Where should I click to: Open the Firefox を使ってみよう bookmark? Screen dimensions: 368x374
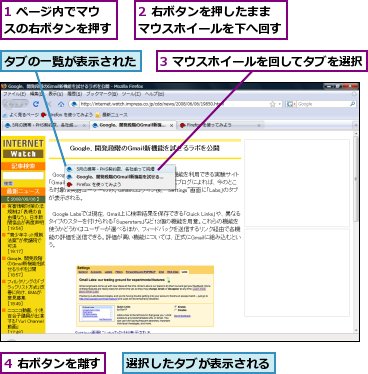pos(67,115)
